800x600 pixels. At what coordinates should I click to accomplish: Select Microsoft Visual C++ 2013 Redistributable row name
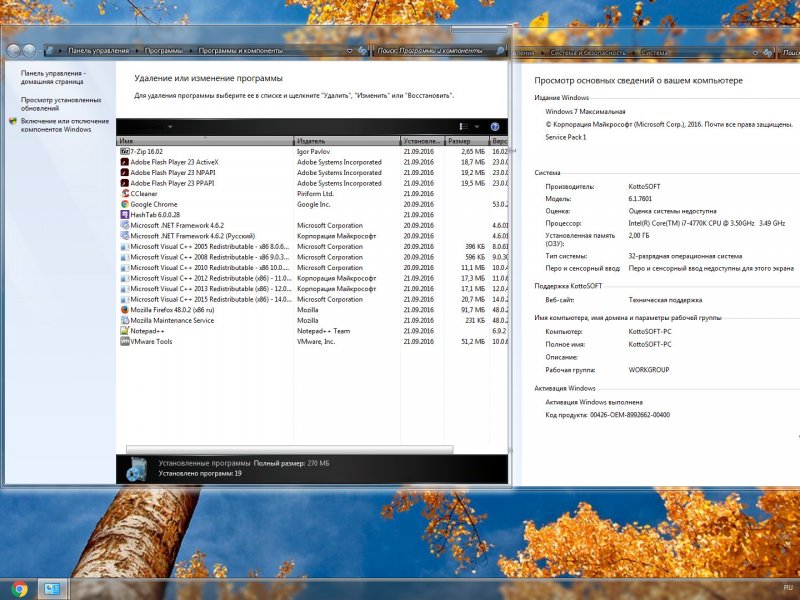(211, 289)
